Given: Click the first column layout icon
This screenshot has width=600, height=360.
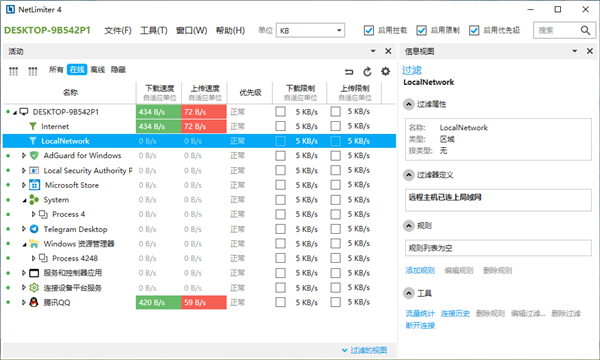Looking at the screenshot, I should pos(14,71).
